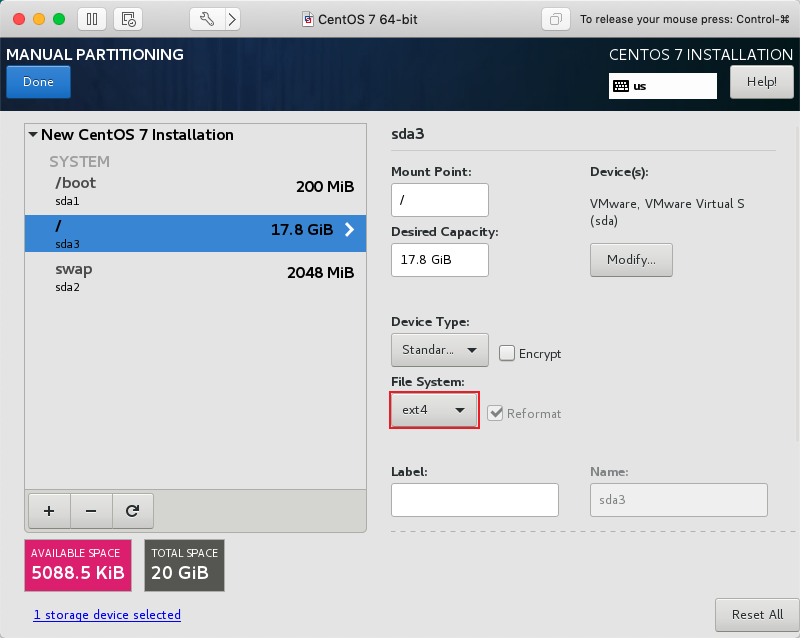Screen dimensions: 800x638
Task: Click the TOTAL SPACE 20 GiB box
Action: tap(185, 566)
